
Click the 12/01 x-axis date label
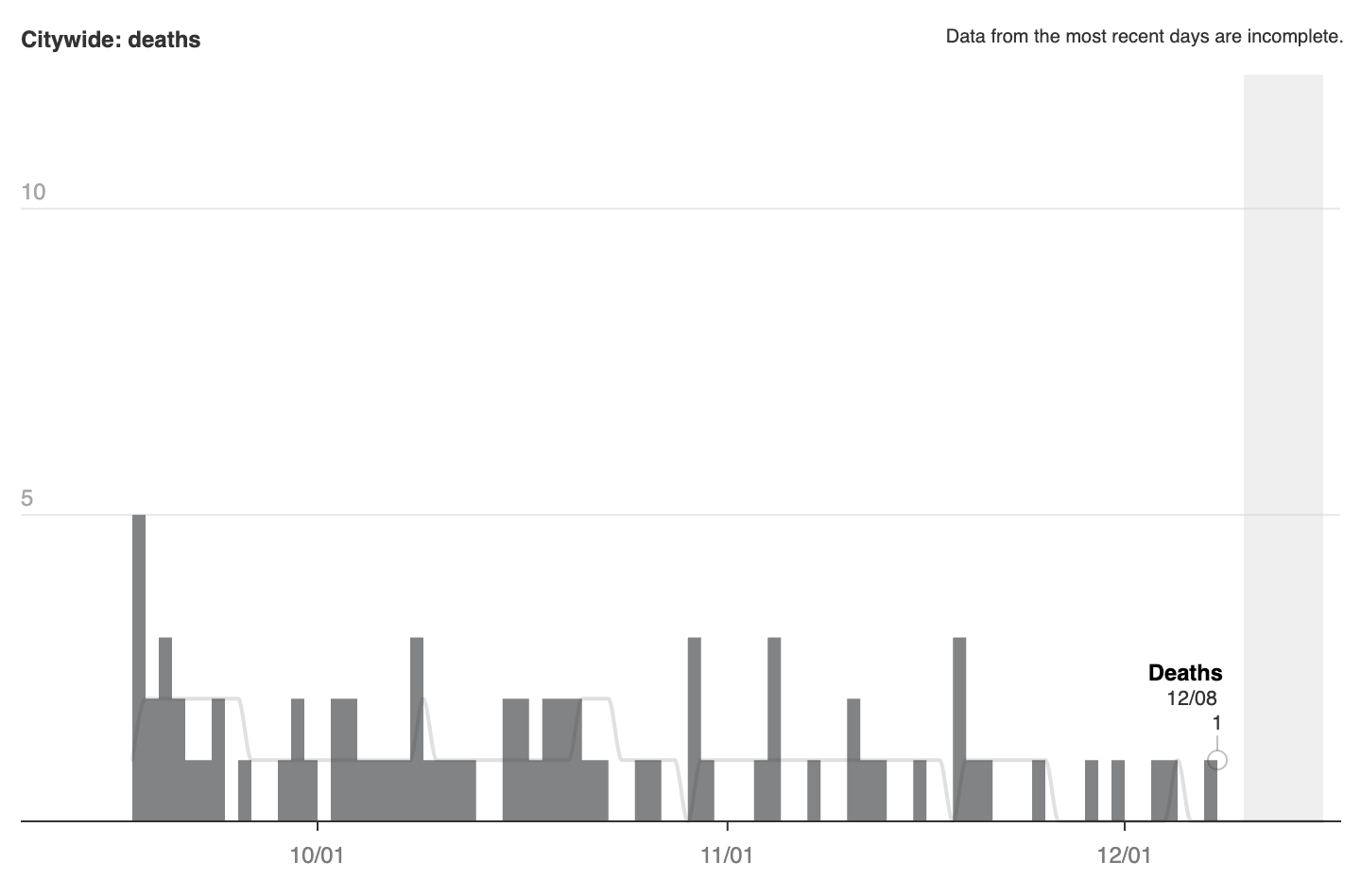pos(1125,856)
